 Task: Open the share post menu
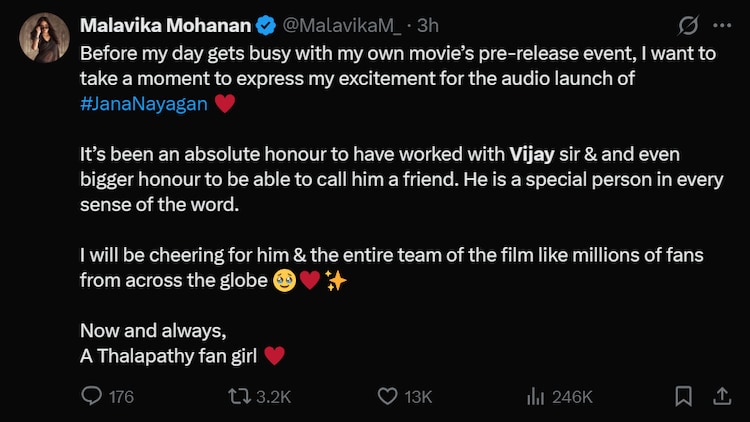tap(721, 396)
